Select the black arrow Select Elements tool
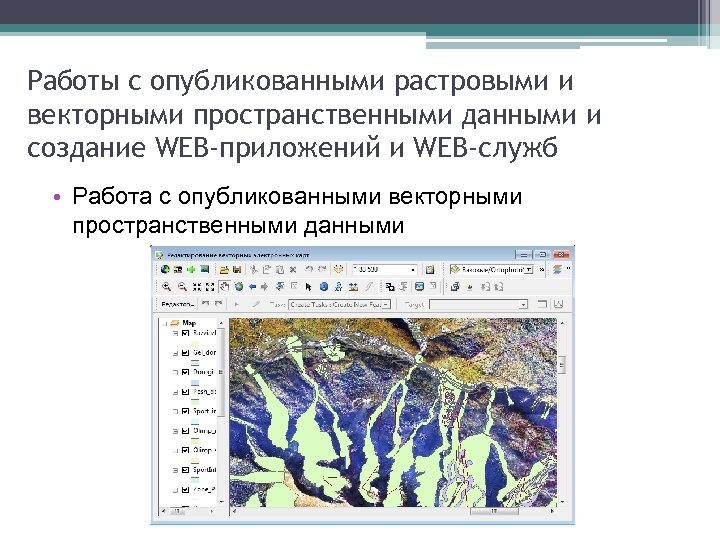The height and width of the screenshot is (540, 720). coord(309,287)
